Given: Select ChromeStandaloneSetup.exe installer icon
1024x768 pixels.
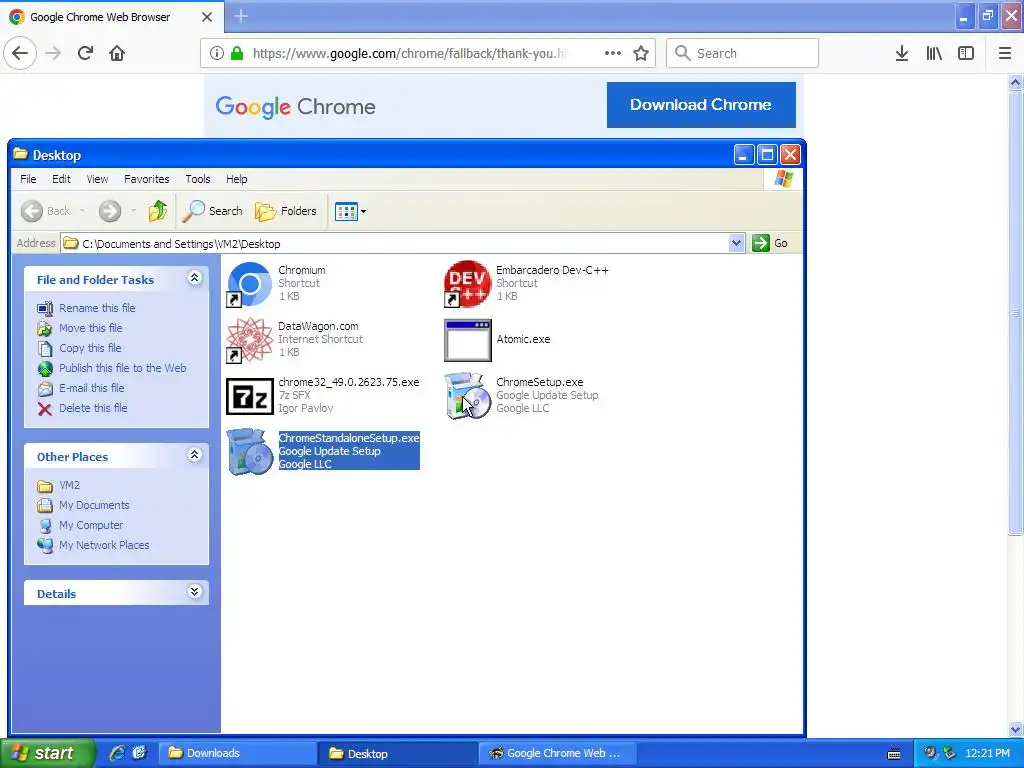Looking at the screenshot, I should [249, 452].
